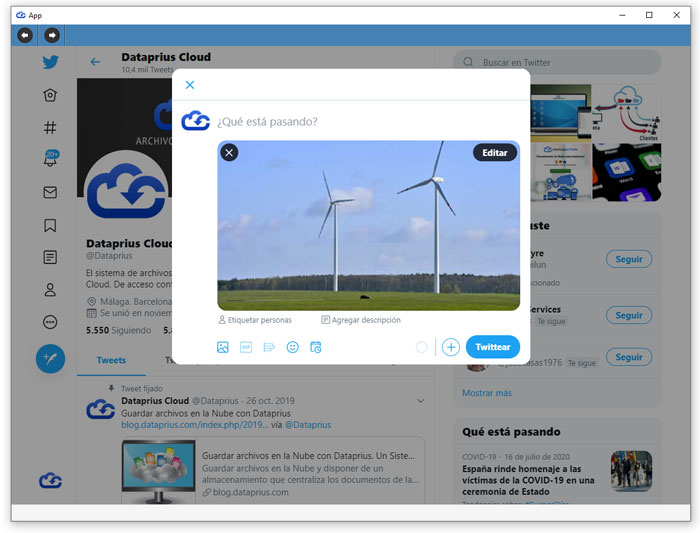
Task: Open the Home icon in sidebar
Action: 50,95
